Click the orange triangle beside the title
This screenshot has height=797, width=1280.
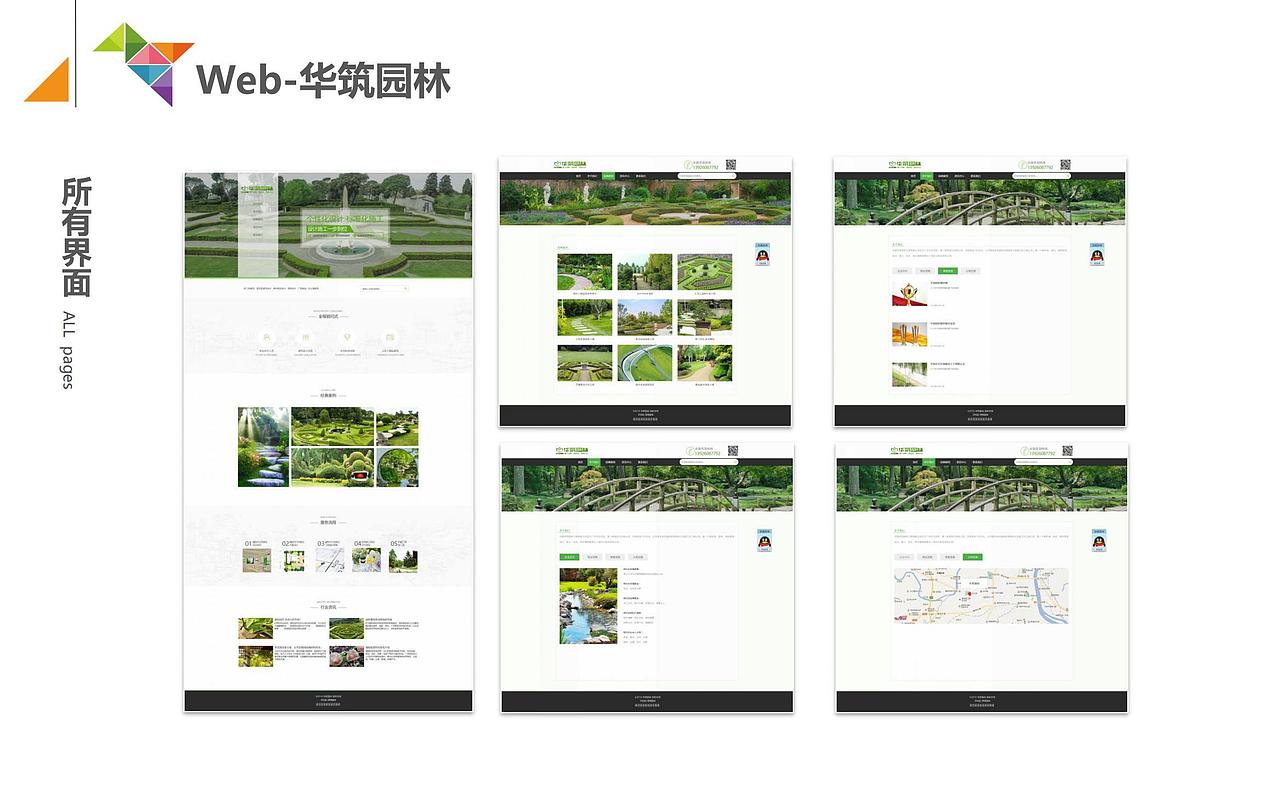click(47, 80)
